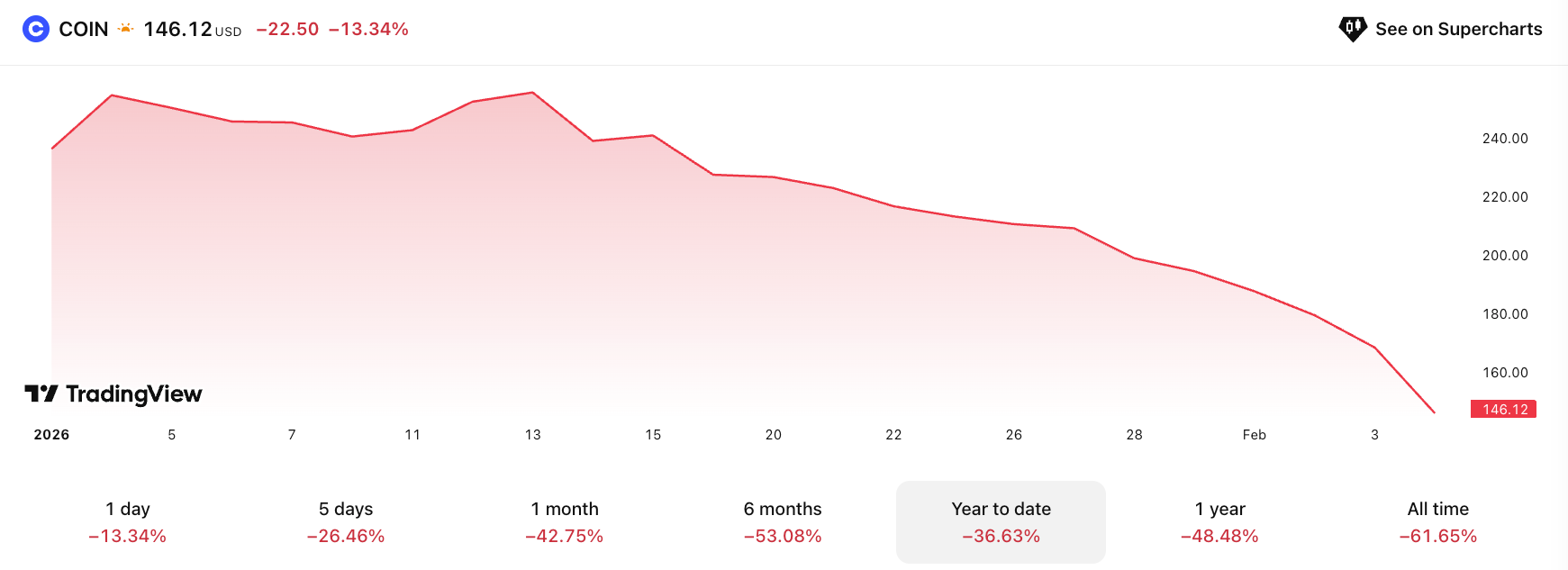Click the 2026 label on the time axis

[51, 435]
